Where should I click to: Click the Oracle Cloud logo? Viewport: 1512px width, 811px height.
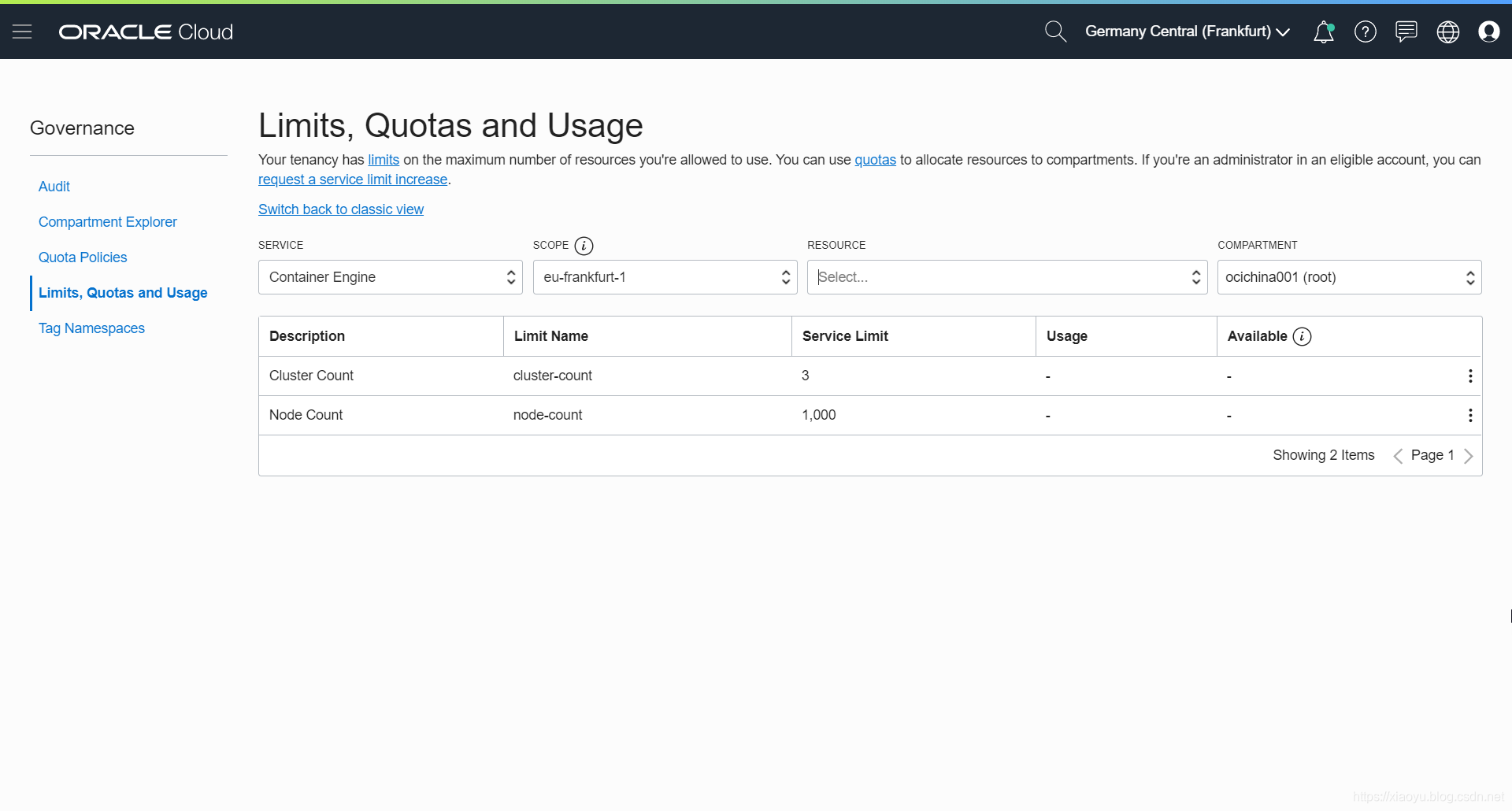[x=146, y=31]
